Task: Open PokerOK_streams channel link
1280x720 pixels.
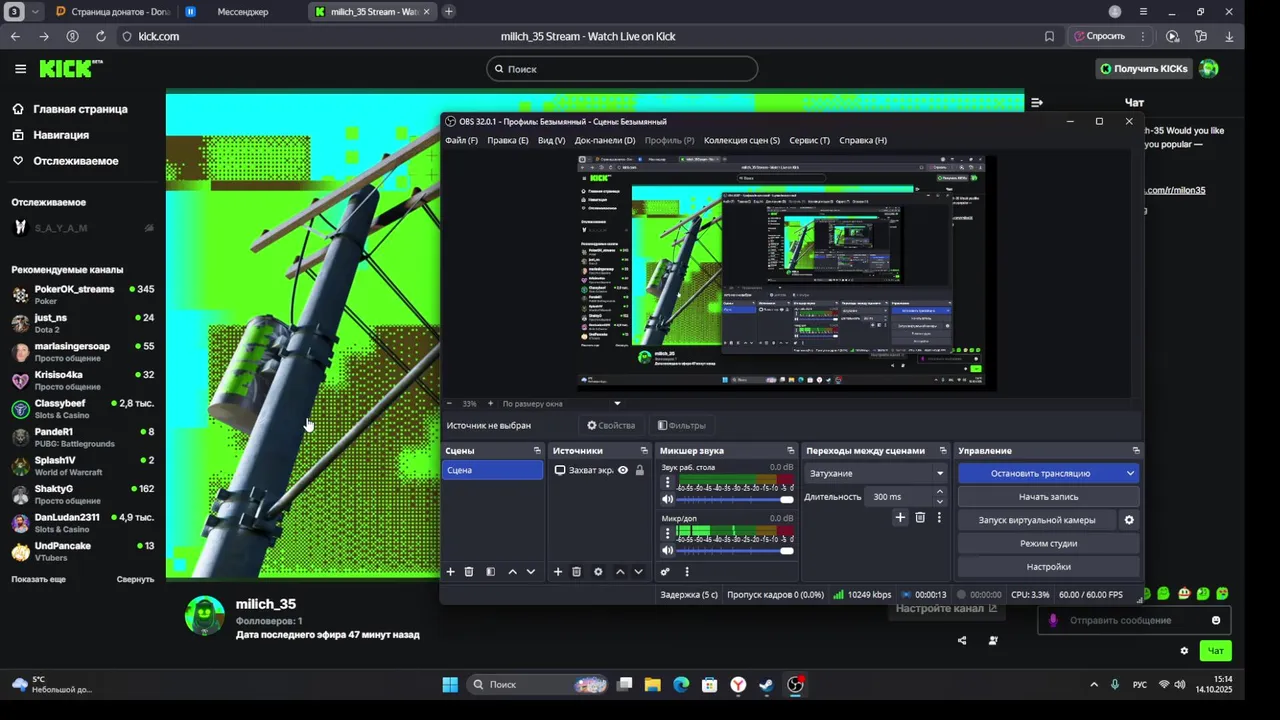Action: pos(74,289)
